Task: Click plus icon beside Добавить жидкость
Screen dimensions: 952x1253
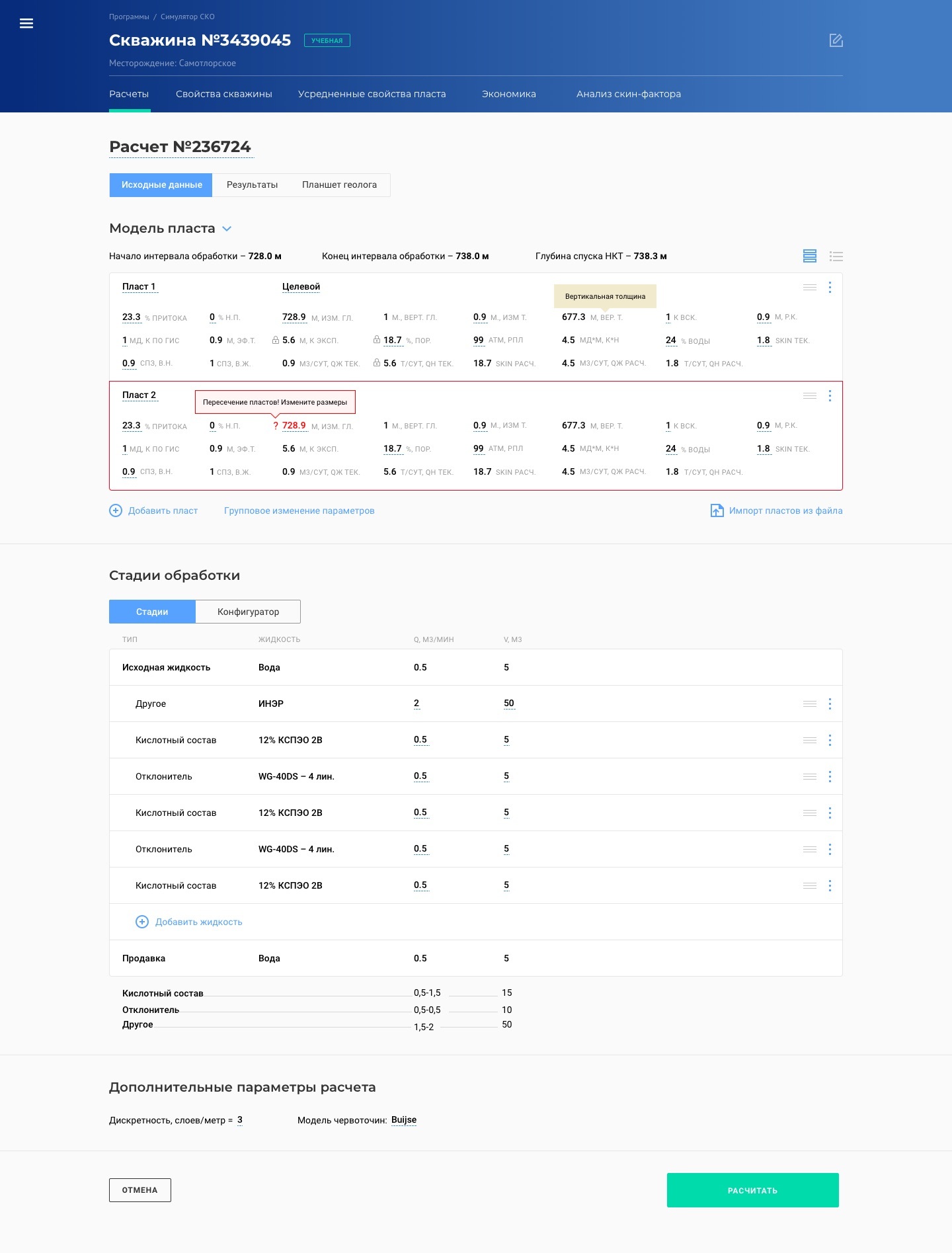Action: point(142,922)
